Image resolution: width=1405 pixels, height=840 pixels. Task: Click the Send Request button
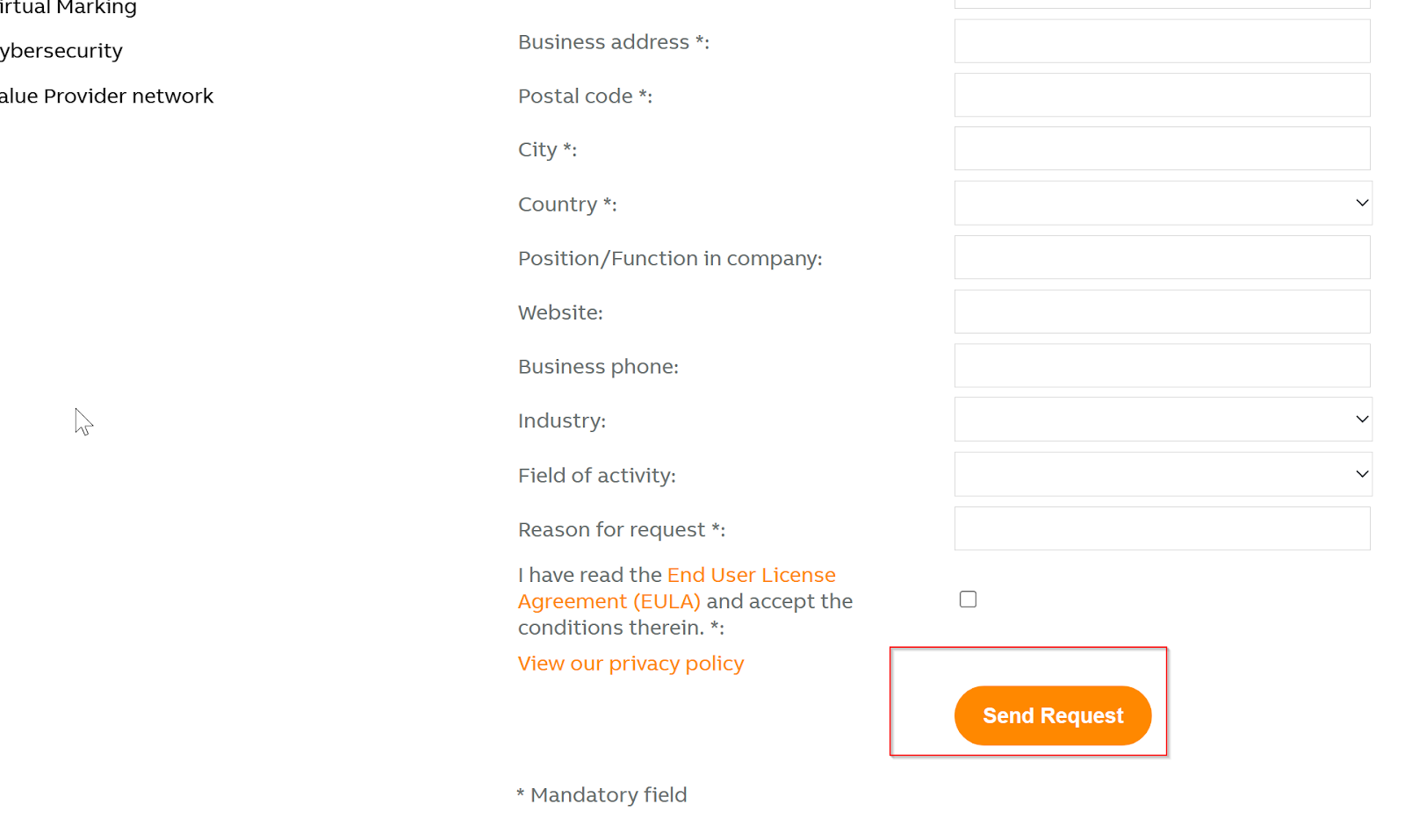tap(1053, 715)
